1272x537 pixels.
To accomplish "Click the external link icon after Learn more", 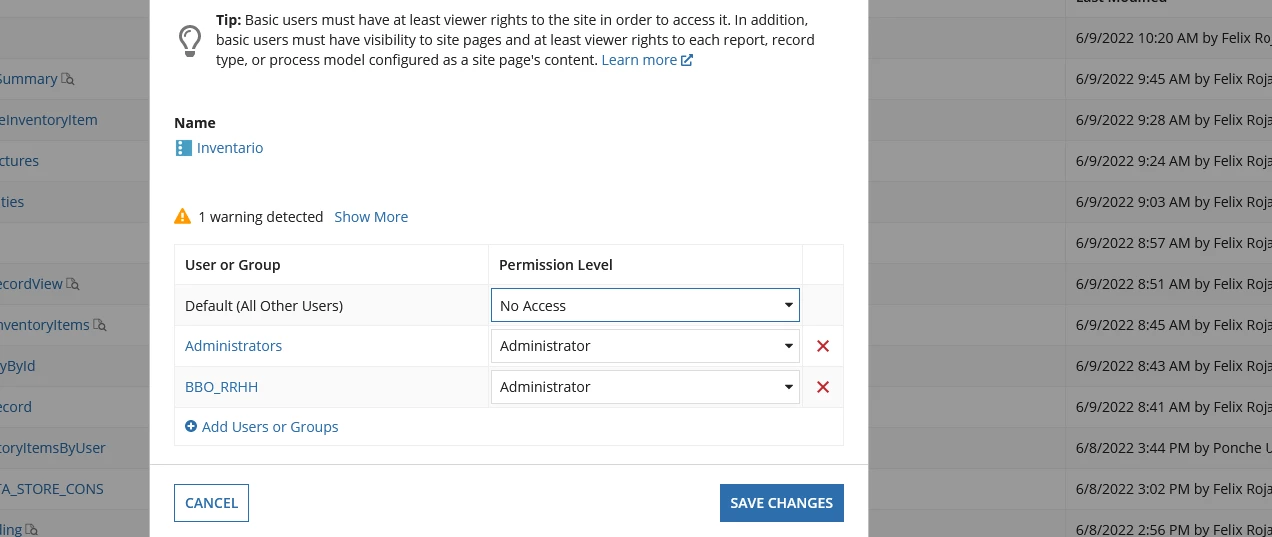I will pyautogui.click(x=687, y=60).
